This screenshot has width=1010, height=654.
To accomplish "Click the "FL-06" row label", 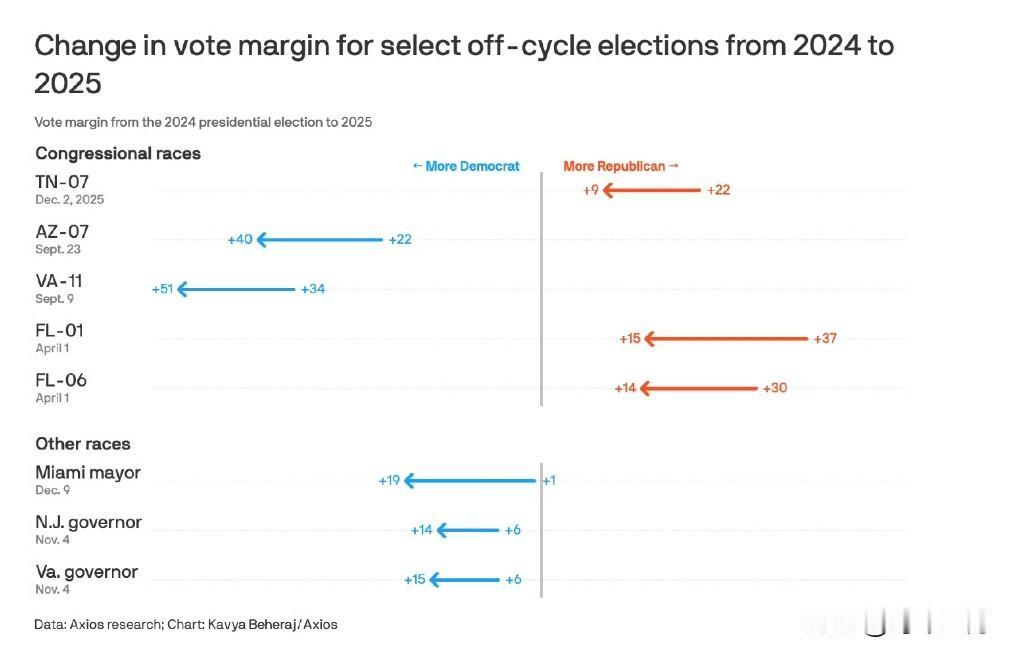I will 61,380.
